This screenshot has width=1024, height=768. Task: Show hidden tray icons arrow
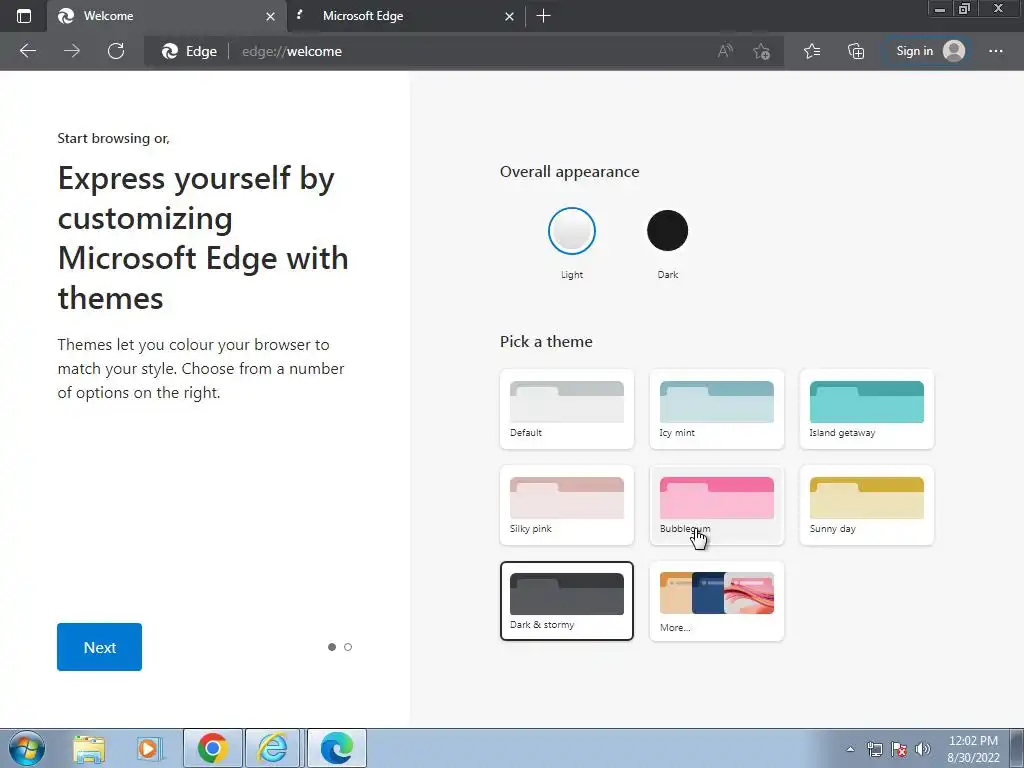pos(850,749)
